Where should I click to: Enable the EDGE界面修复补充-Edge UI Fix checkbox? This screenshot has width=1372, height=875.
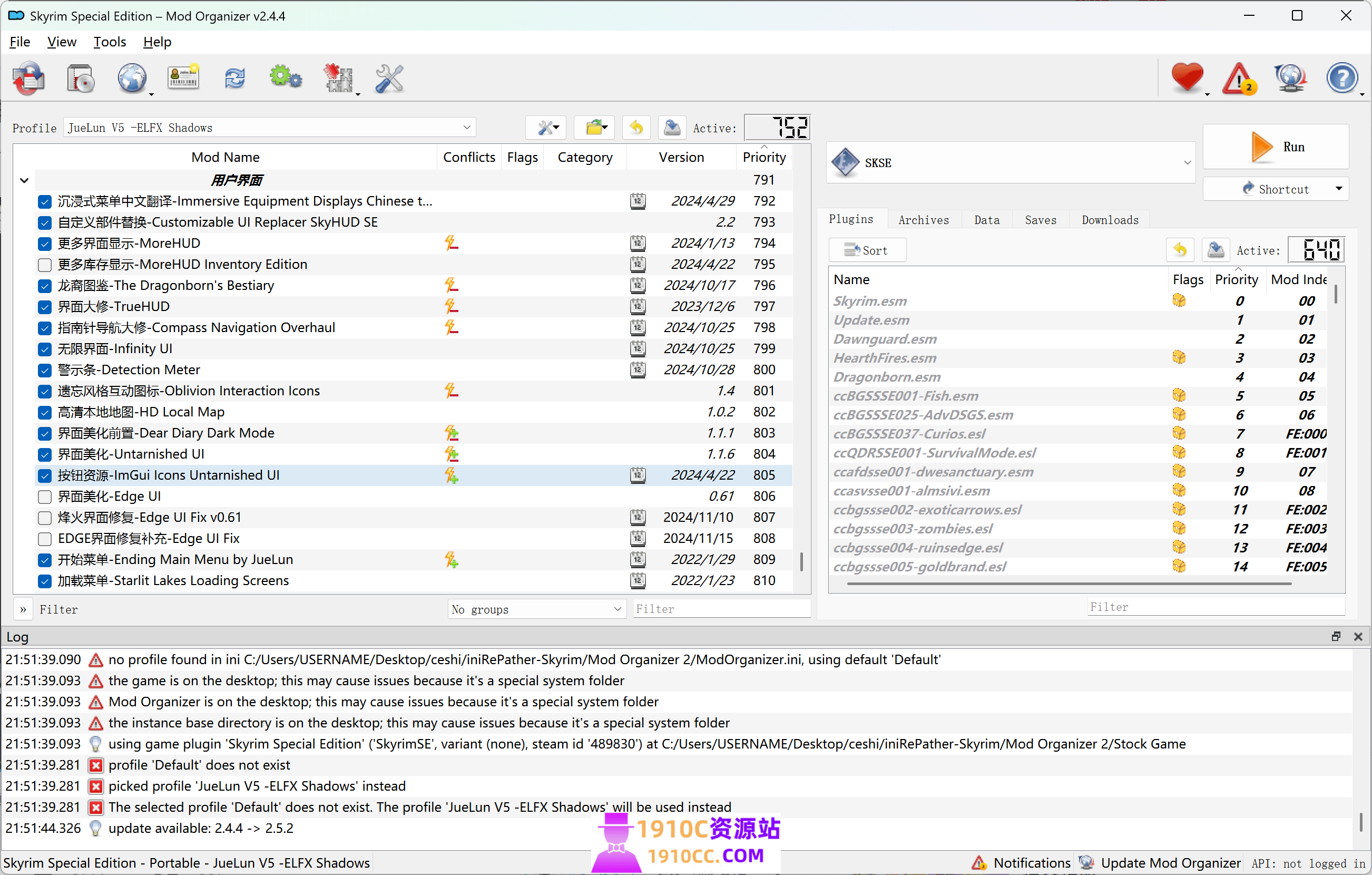point(44,539)
